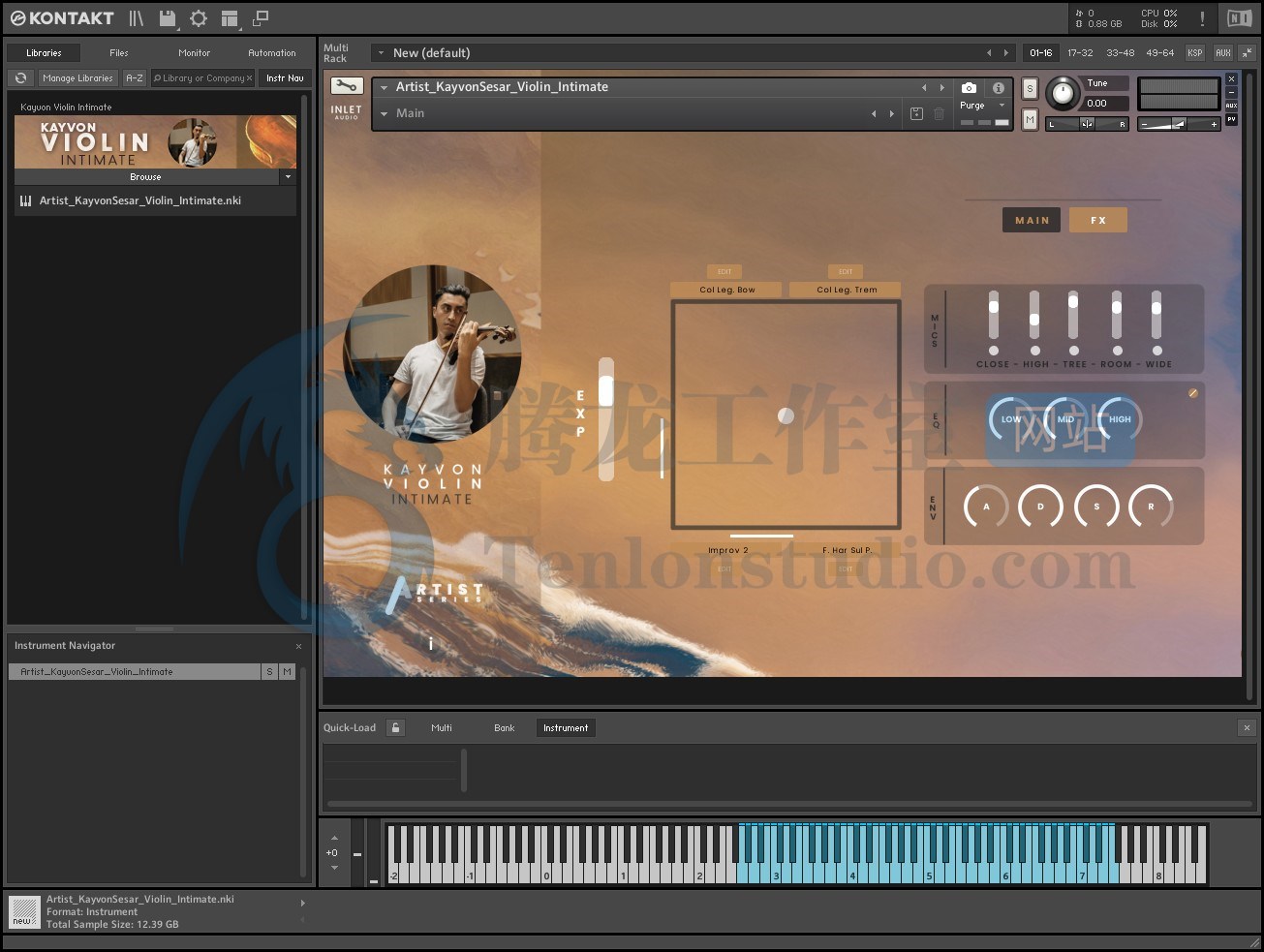Open the library Browse dropdown arrow
This screenshot has height=952, width=1264.
pos(288,177)
